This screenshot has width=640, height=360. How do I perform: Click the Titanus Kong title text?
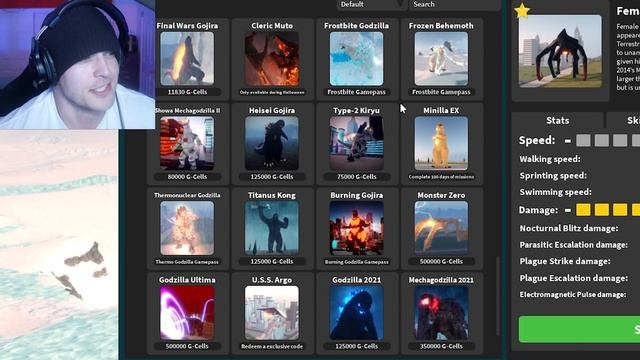click(x=272, y=195)
